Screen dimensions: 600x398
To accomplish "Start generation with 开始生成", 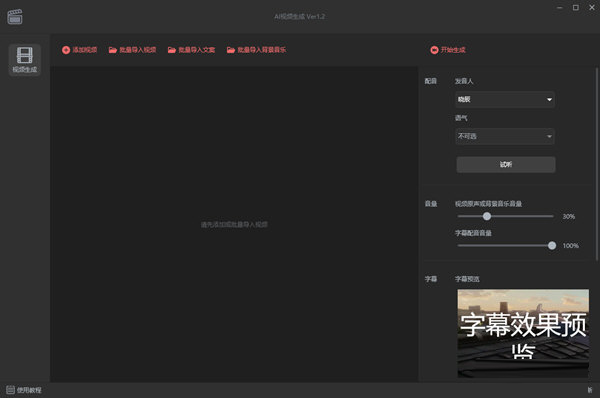I will [448, 50].
